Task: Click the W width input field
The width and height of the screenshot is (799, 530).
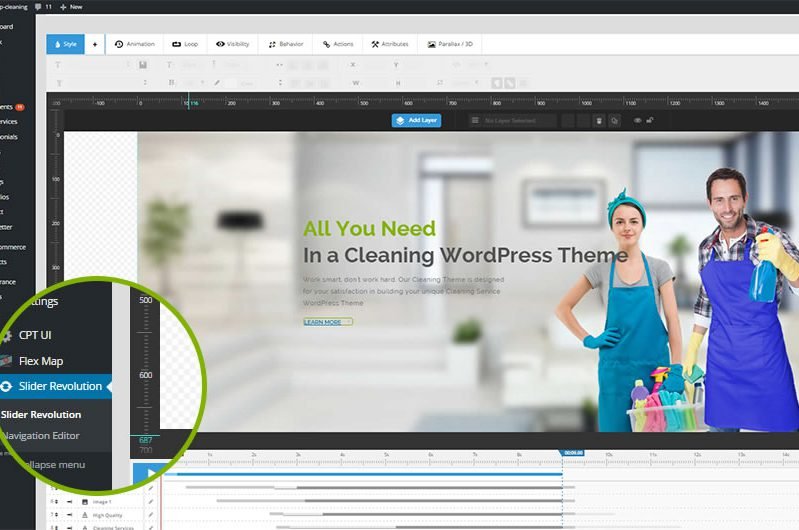Action: (x=376, y=83)
